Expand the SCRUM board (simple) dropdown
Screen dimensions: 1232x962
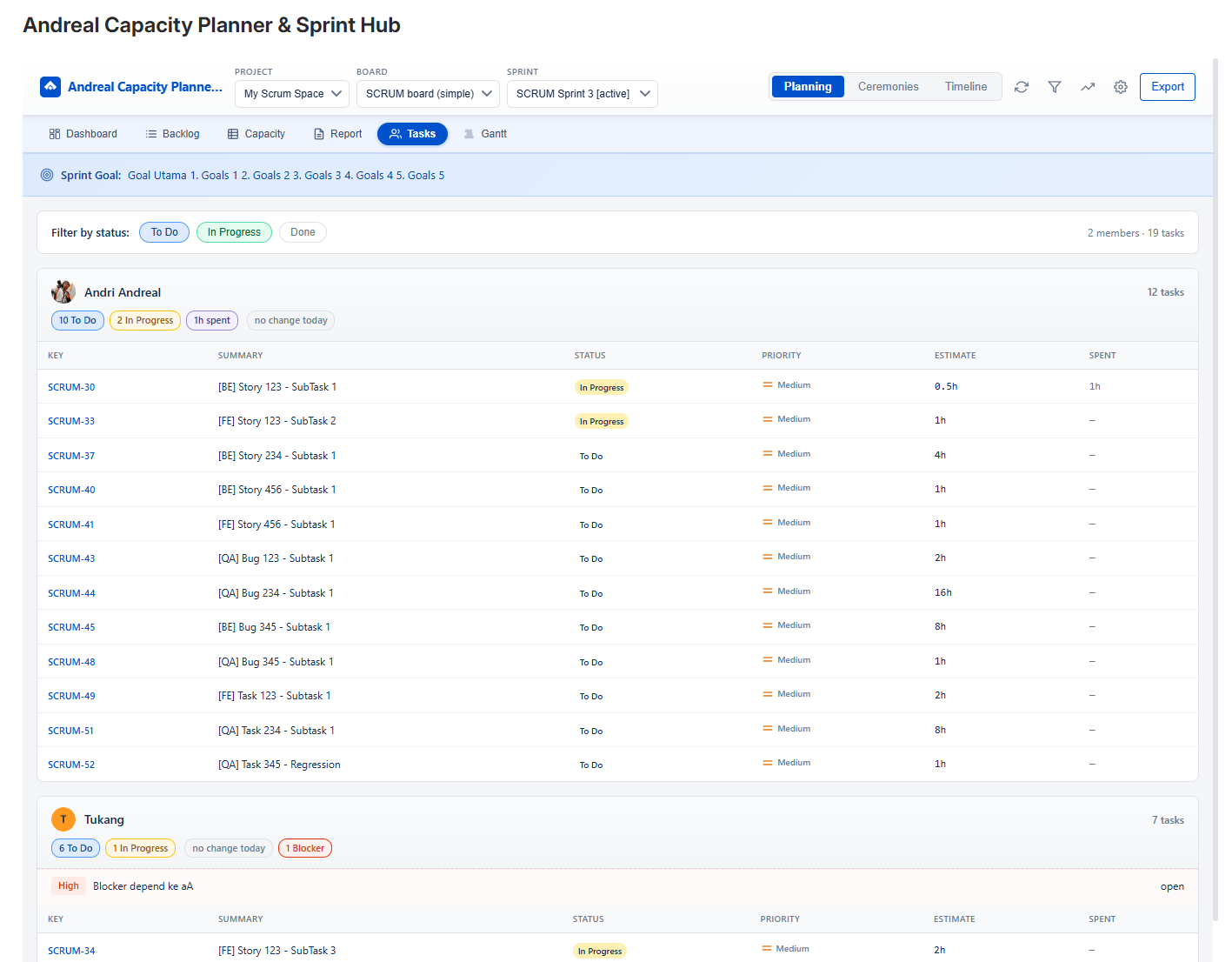coord(427,93)
